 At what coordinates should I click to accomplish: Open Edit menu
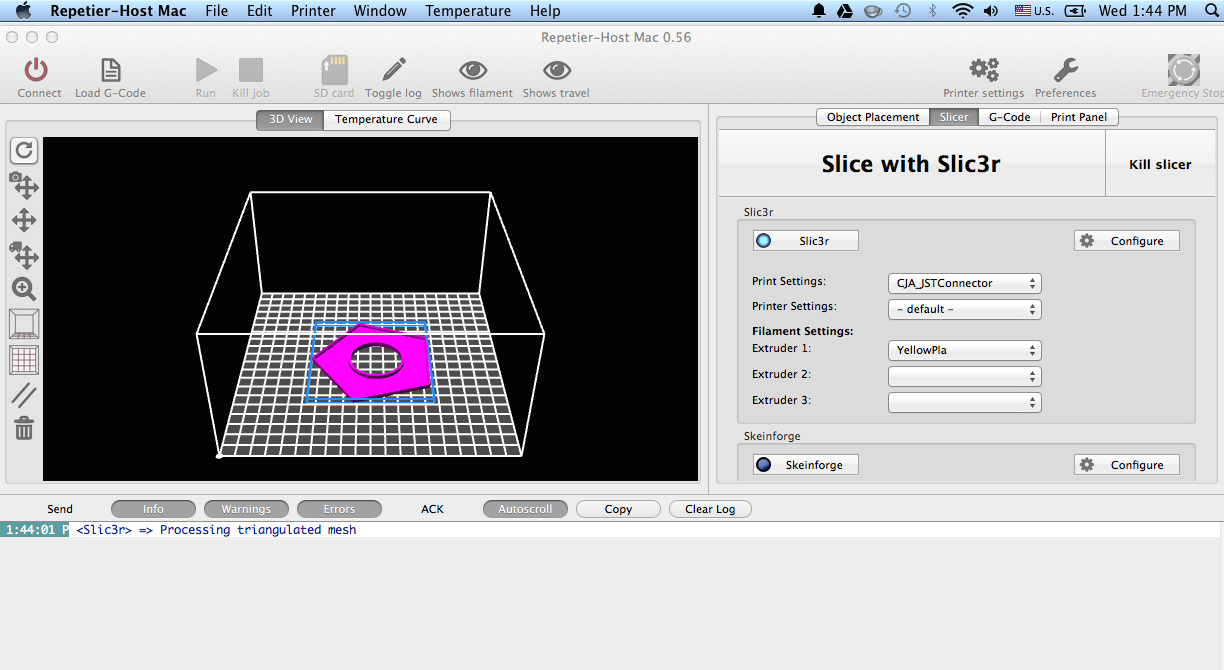tap(260, 11)
